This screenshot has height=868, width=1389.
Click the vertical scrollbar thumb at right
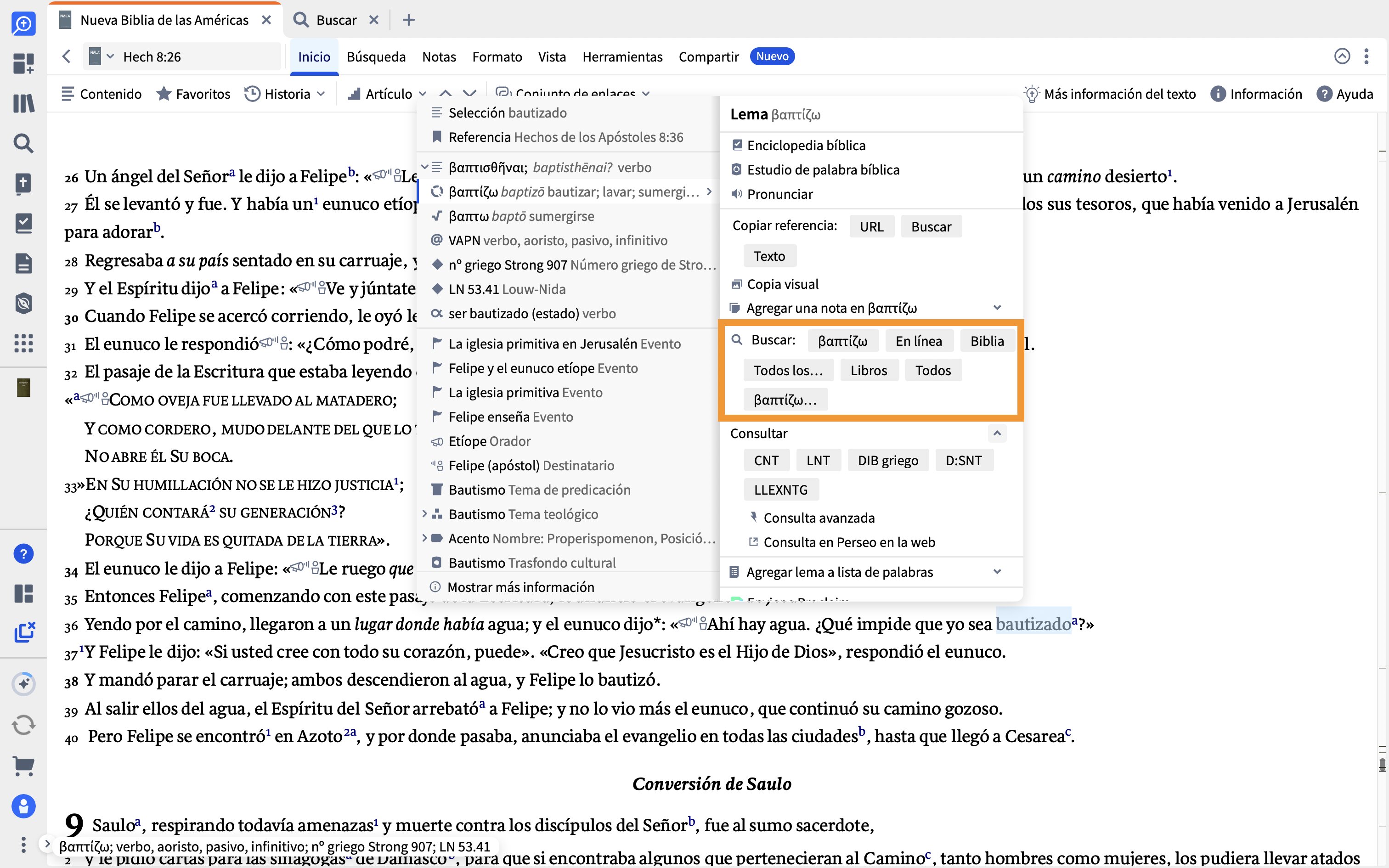1382,764
